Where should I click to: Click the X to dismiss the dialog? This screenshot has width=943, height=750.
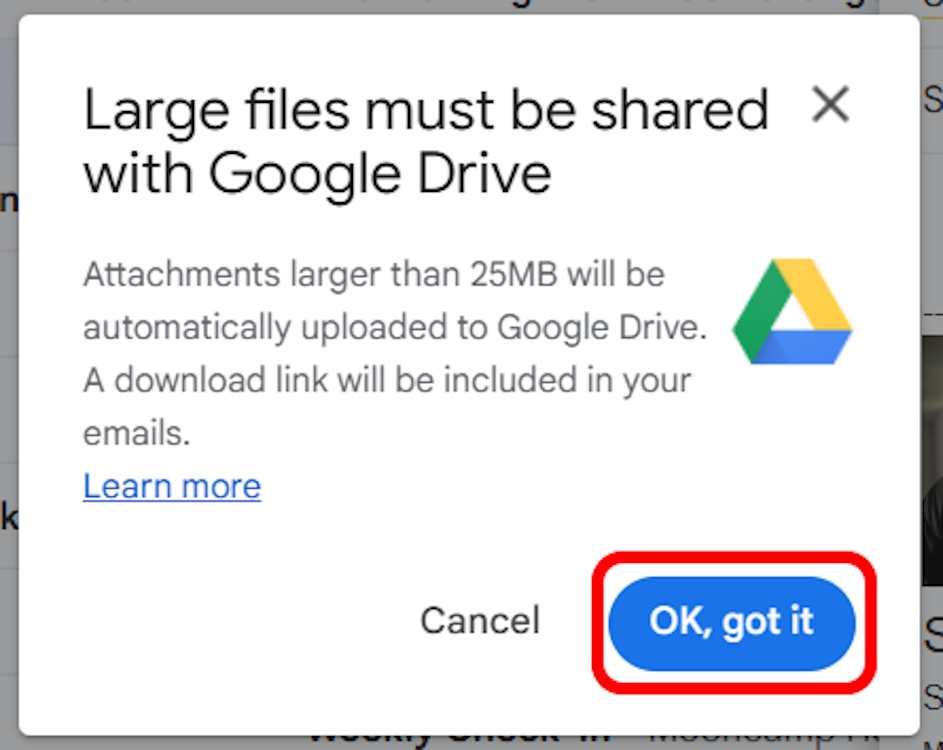tap(830, 104)
